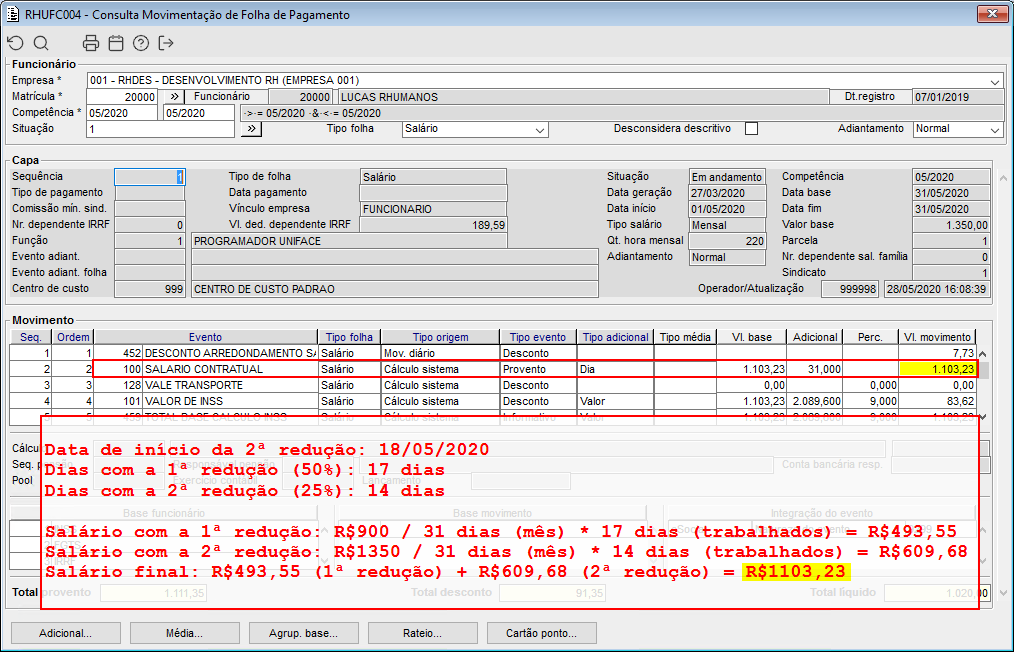Screen dimensions: 1014x652
Task: Click the lookup arrows beside Situação field
Action: [x=251, y=129]
